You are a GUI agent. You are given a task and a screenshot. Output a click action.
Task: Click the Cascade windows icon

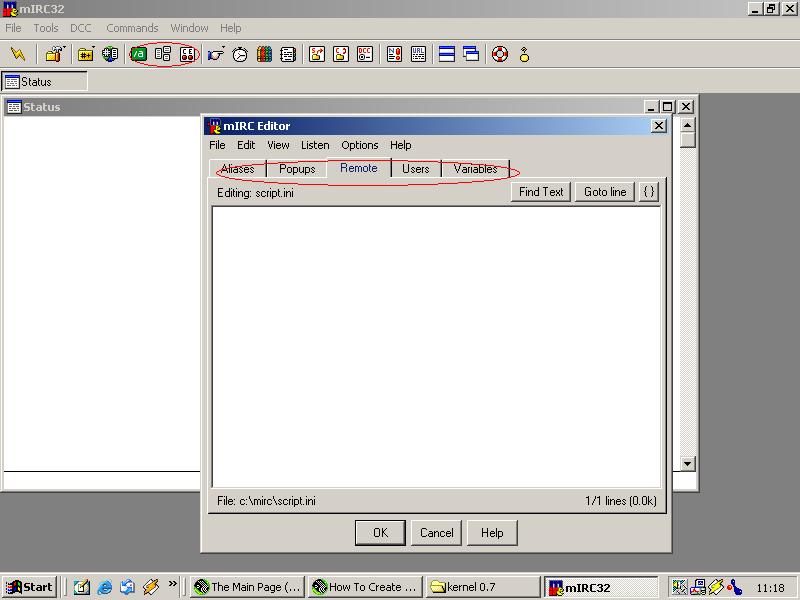471,54
